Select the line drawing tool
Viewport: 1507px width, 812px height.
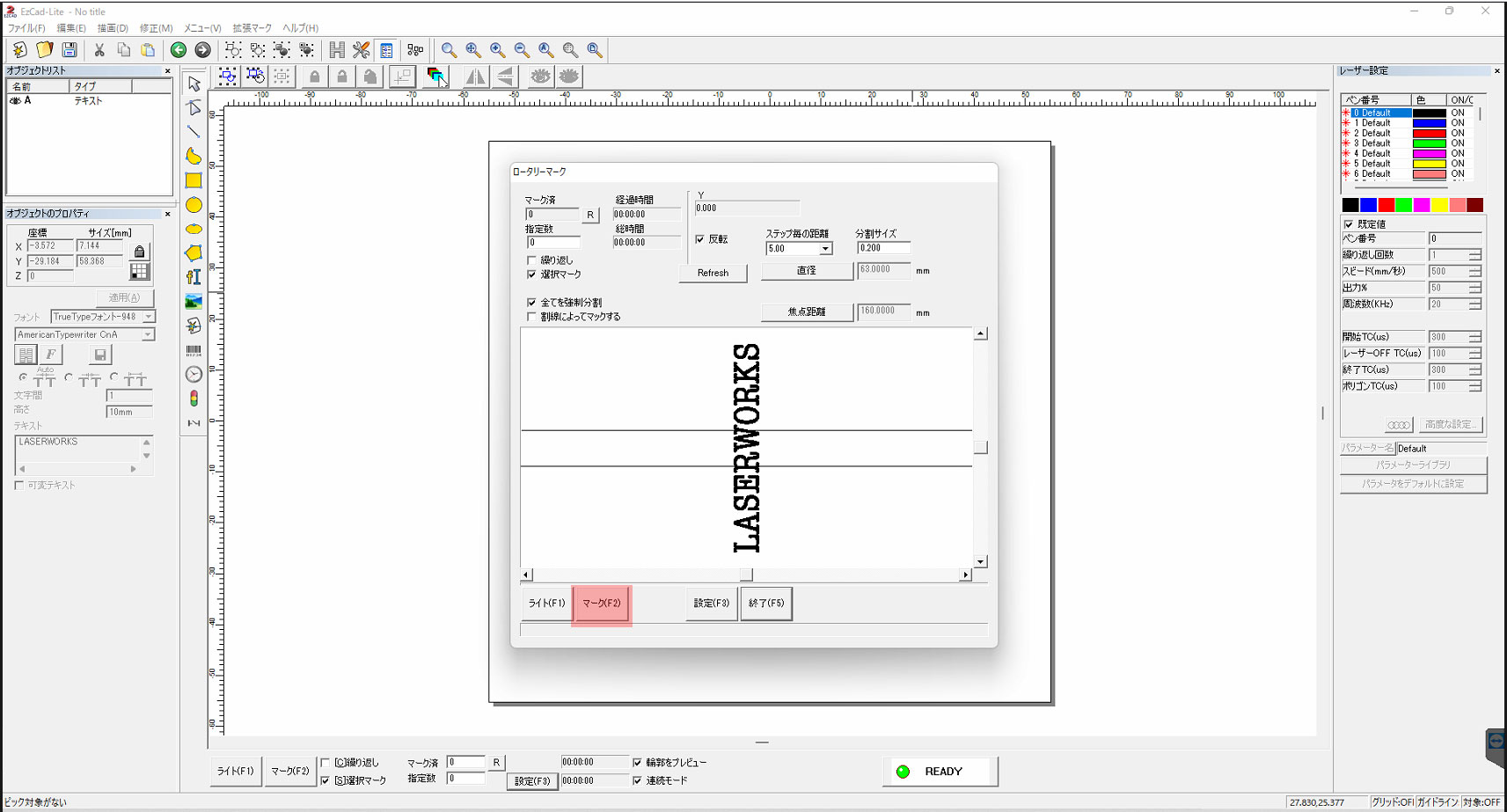[x=194, y=132]
